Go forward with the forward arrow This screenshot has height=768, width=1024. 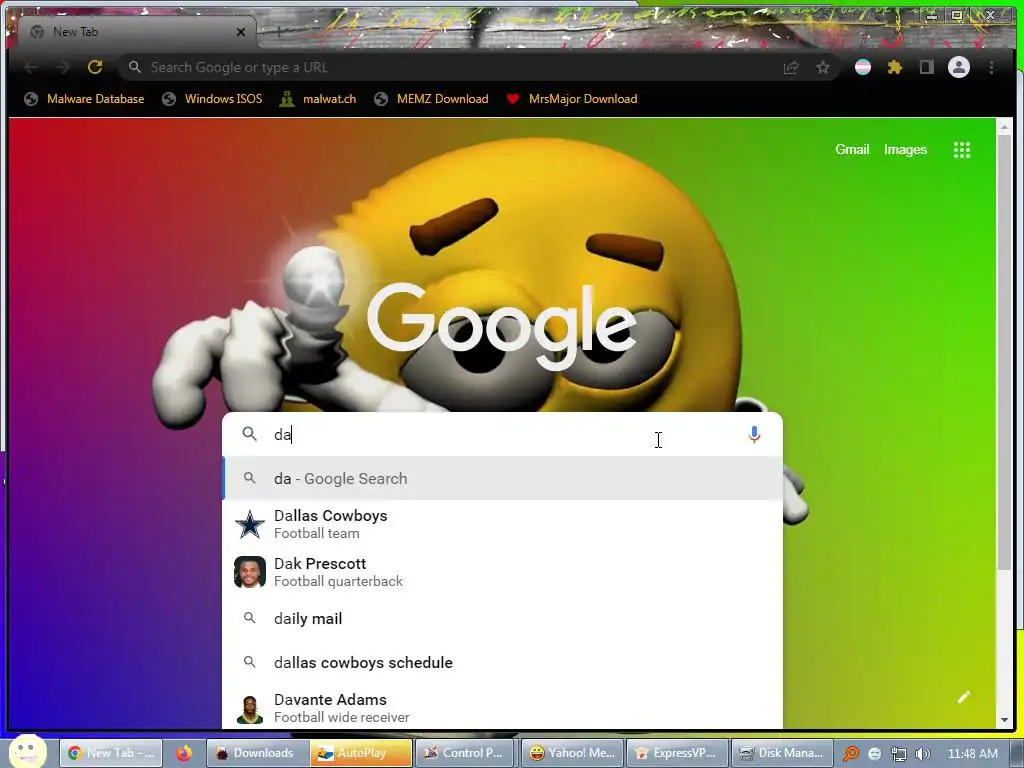click(x=63, y=67)
